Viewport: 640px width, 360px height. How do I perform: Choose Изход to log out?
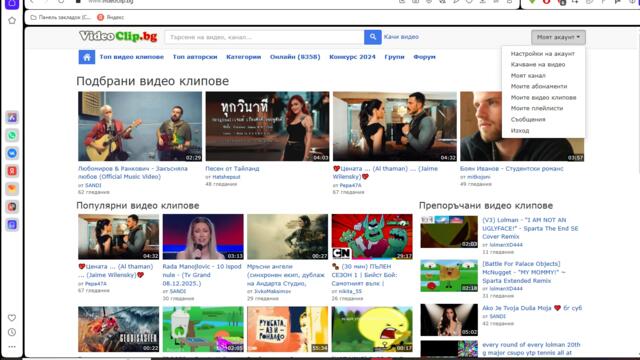tap(520, 131)
